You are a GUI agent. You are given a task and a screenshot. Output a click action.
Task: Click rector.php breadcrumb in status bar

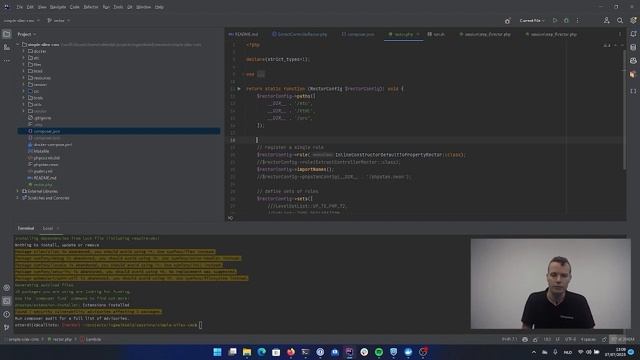[x=60, y=340]
